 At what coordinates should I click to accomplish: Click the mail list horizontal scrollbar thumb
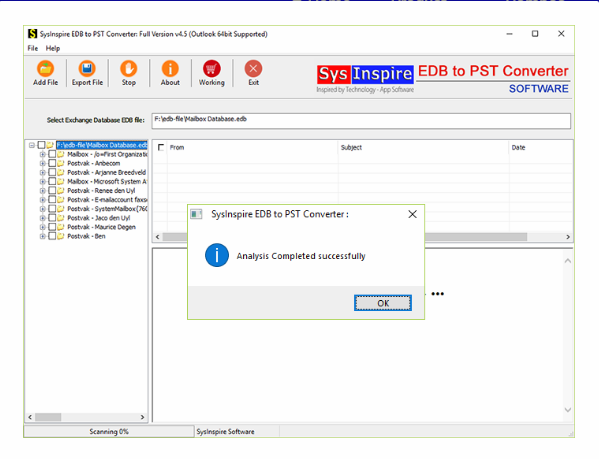click(345, 237)
